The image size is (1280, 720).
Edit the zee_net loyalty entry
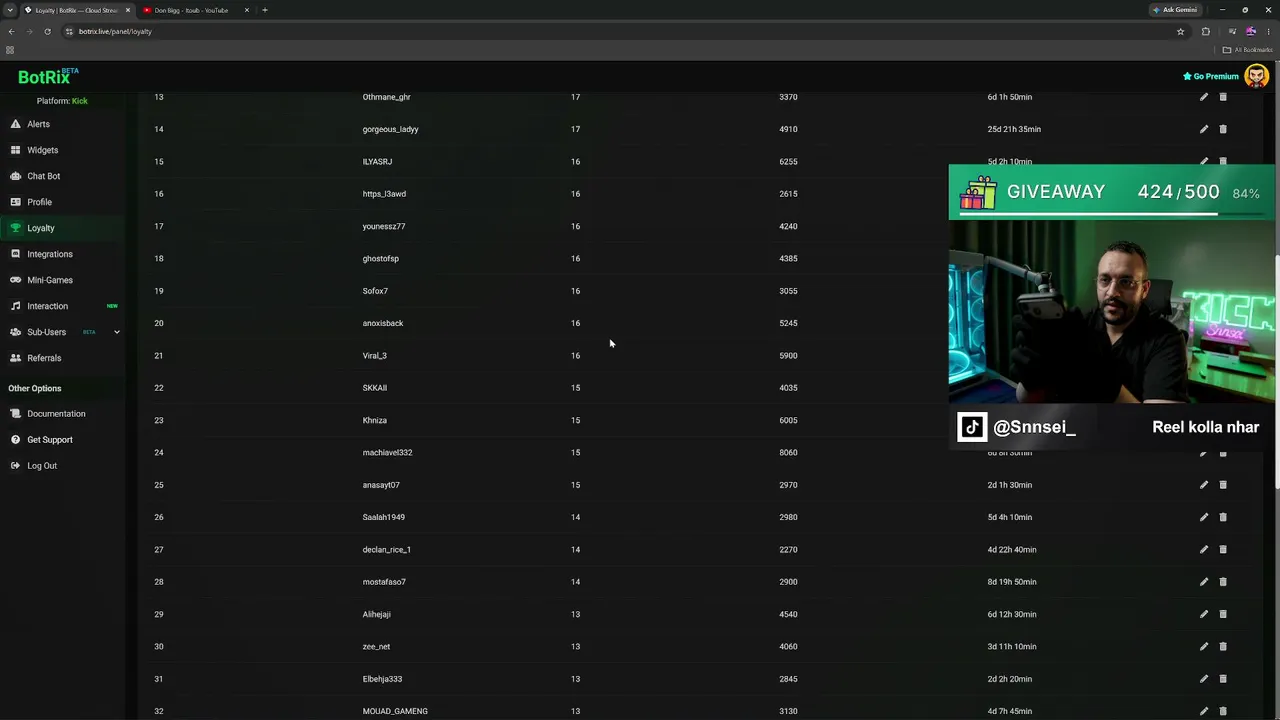tap(1204, 646)
